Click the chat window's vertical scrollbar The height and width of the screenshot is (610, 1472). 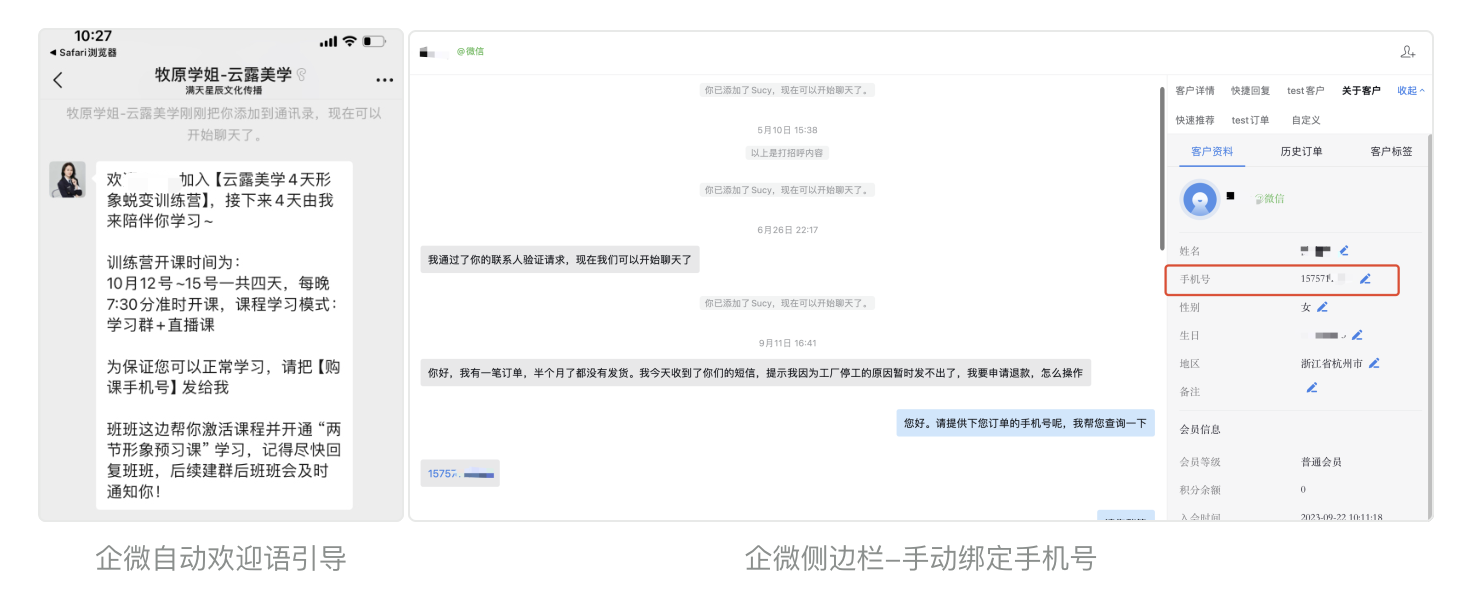1161,168
